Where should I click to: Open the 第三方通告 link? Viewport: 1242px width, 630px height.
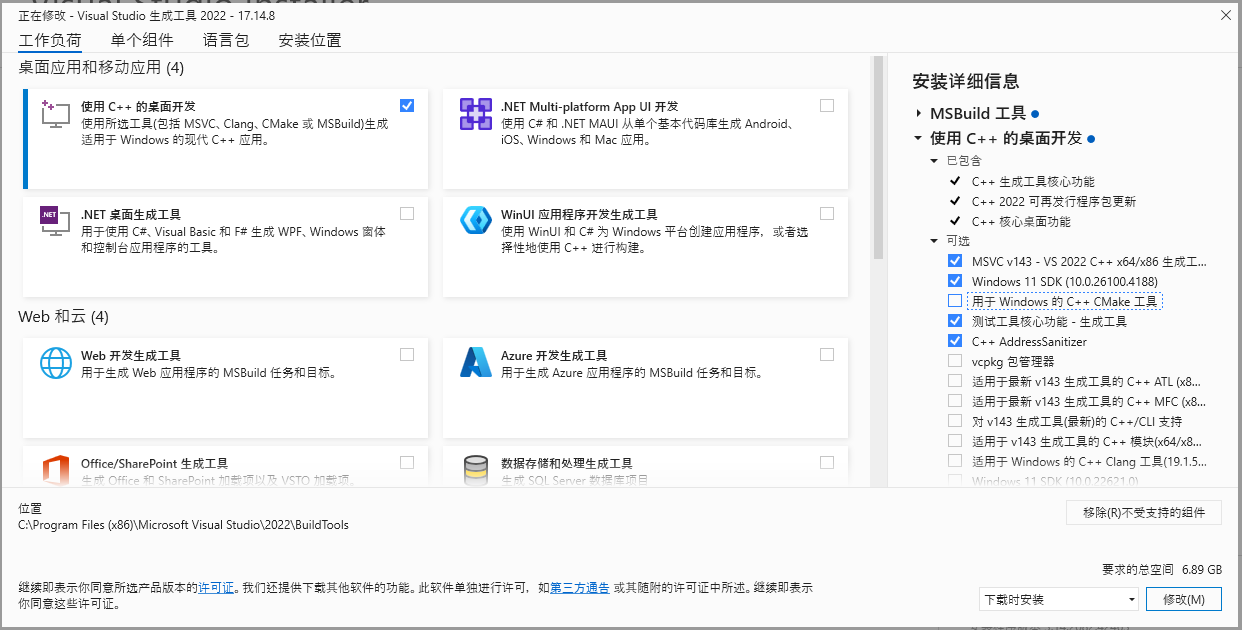click(x=580, y=588)
